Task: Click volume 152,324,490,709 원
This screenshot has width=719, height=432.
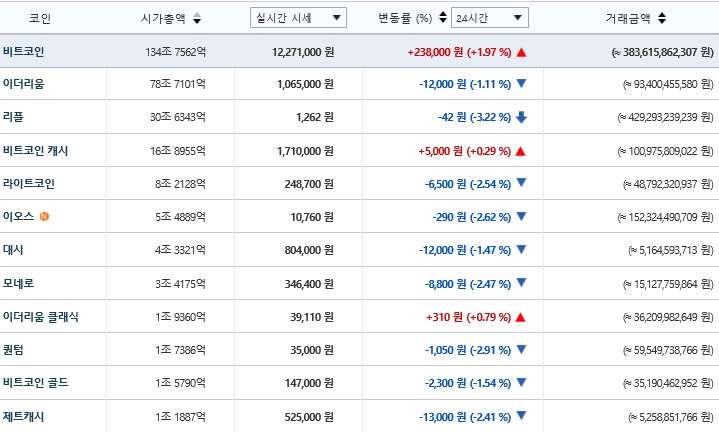Action: pyautogui.click(x=665, y=217)
